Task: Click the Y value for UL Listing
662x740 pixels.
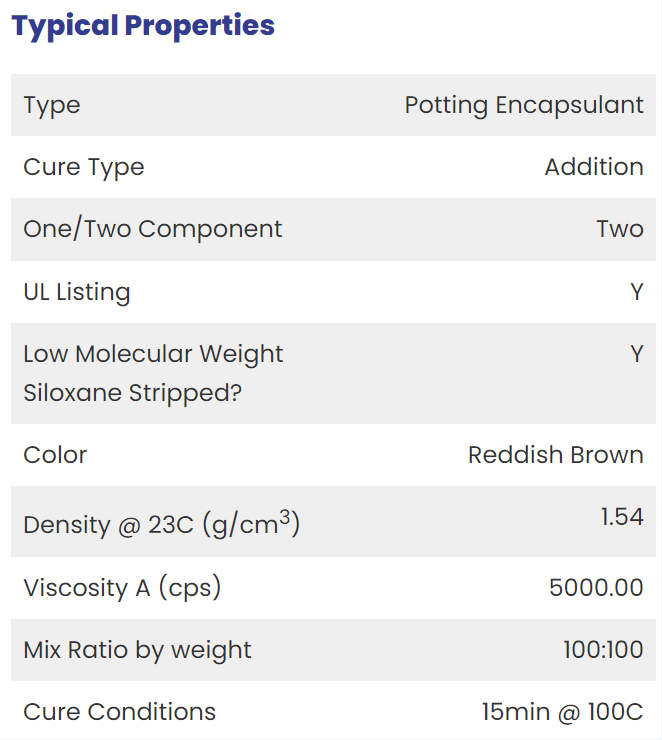Action: coord(637,292)
